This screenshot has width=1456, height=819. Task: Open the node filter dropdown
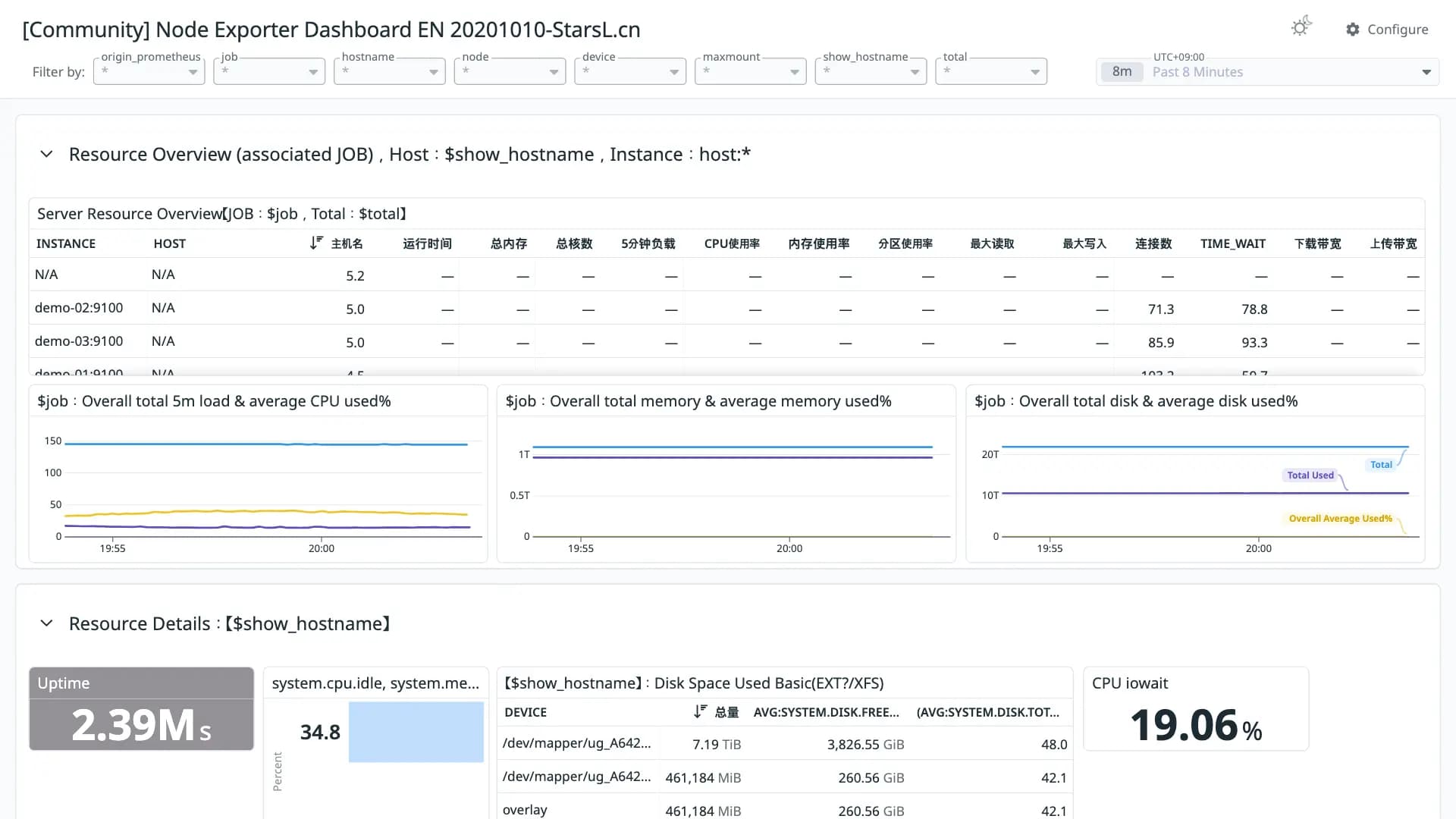coord(510,71)
